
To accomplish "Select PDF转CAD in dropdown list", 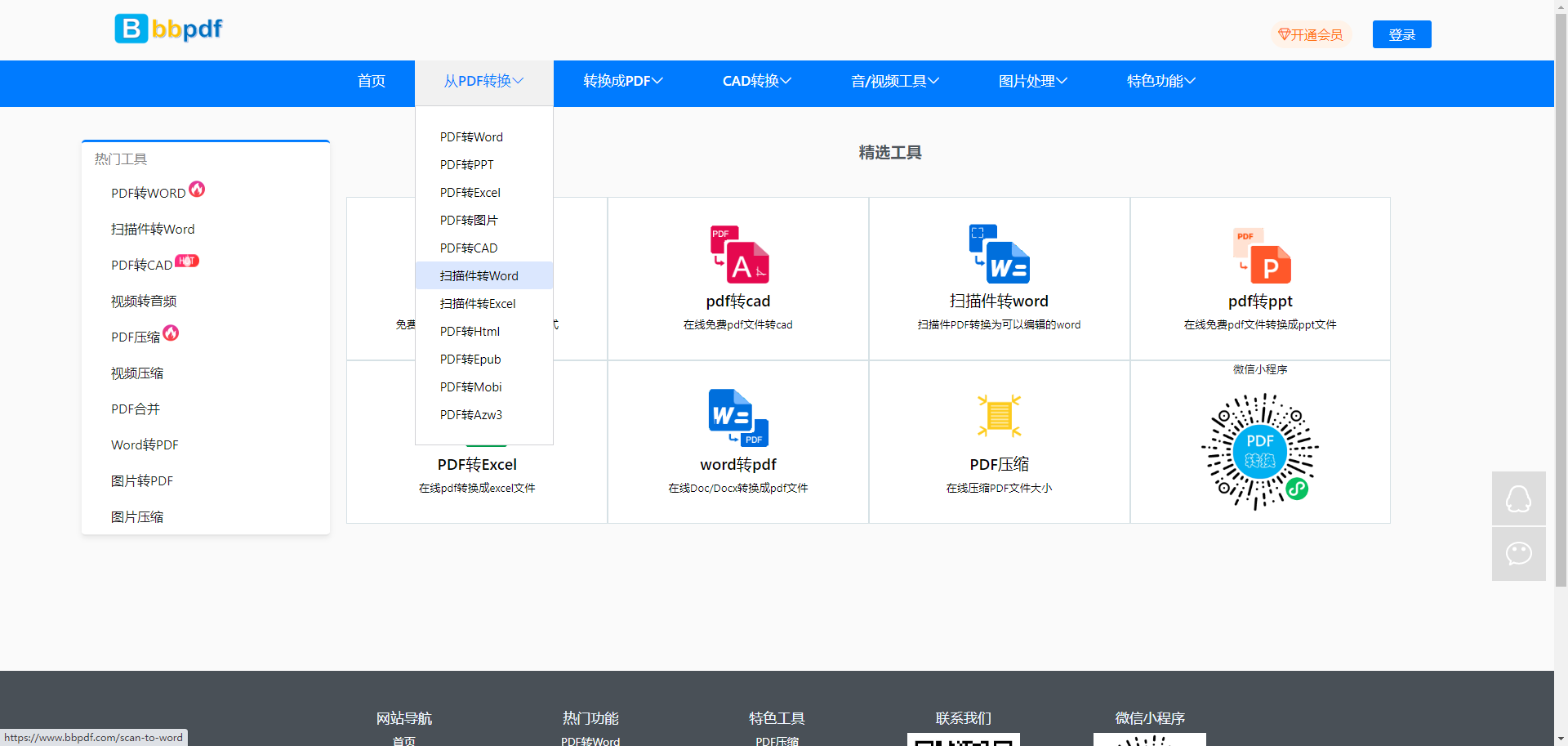I will (x=484, y=248).
